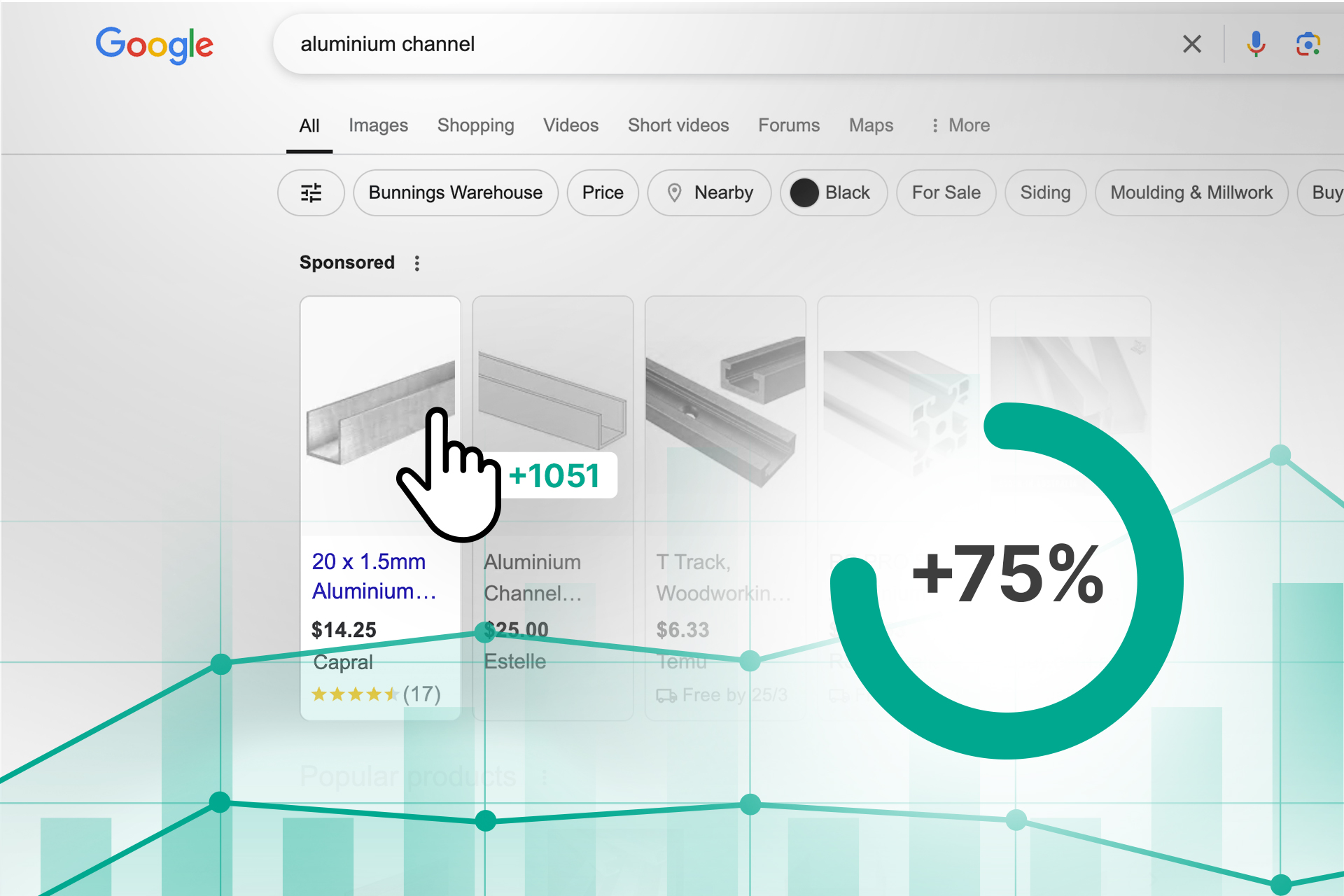Image resolution: width=1344 pixels, height=896 pixels.
Task: Click the Capral aluminium channel product image
Action: point(364,420)
